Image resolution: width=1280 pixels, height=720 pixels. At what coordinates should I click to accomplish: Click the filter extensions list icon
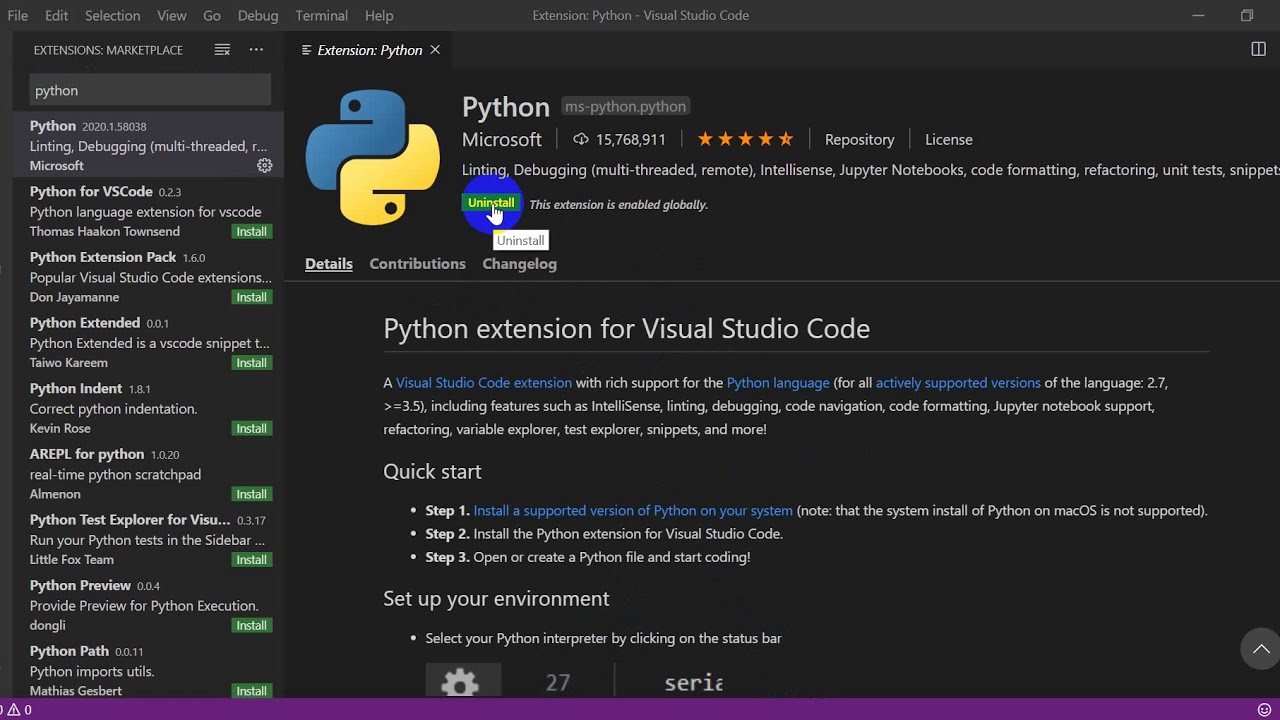click(x=222, y=50)
